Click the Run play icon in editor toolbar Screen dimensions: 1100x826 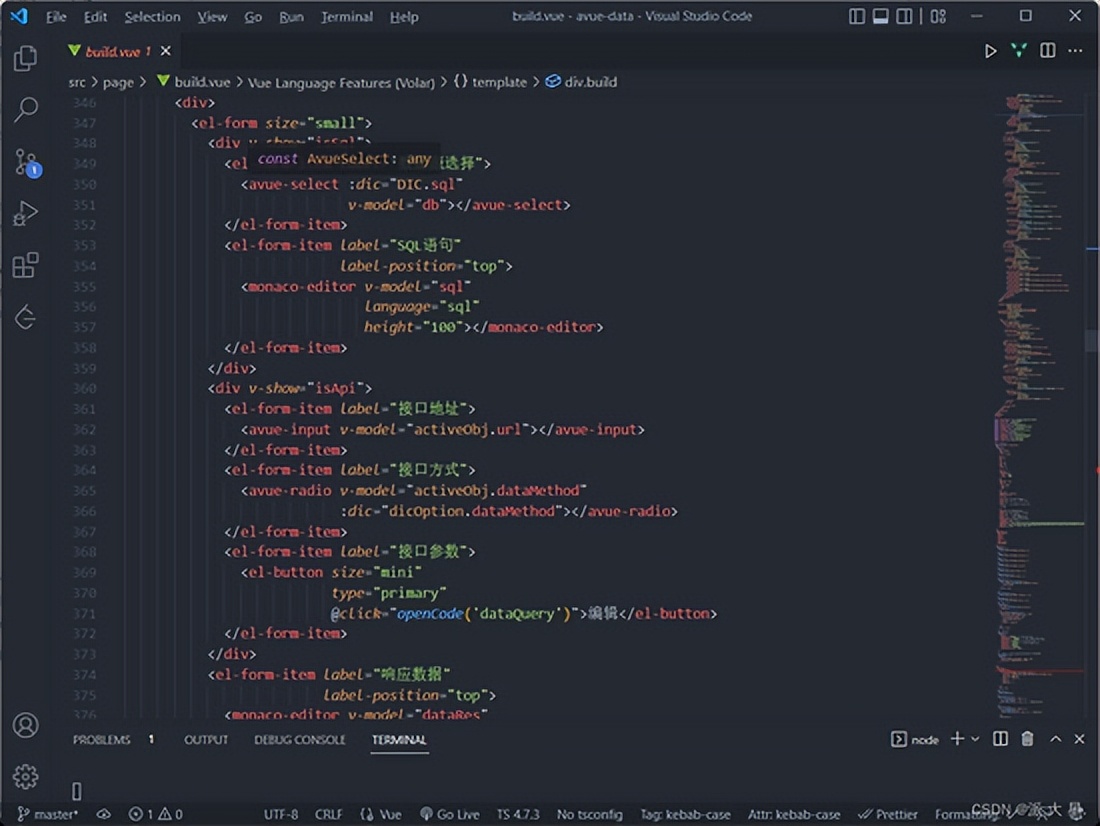coord(990,51)
